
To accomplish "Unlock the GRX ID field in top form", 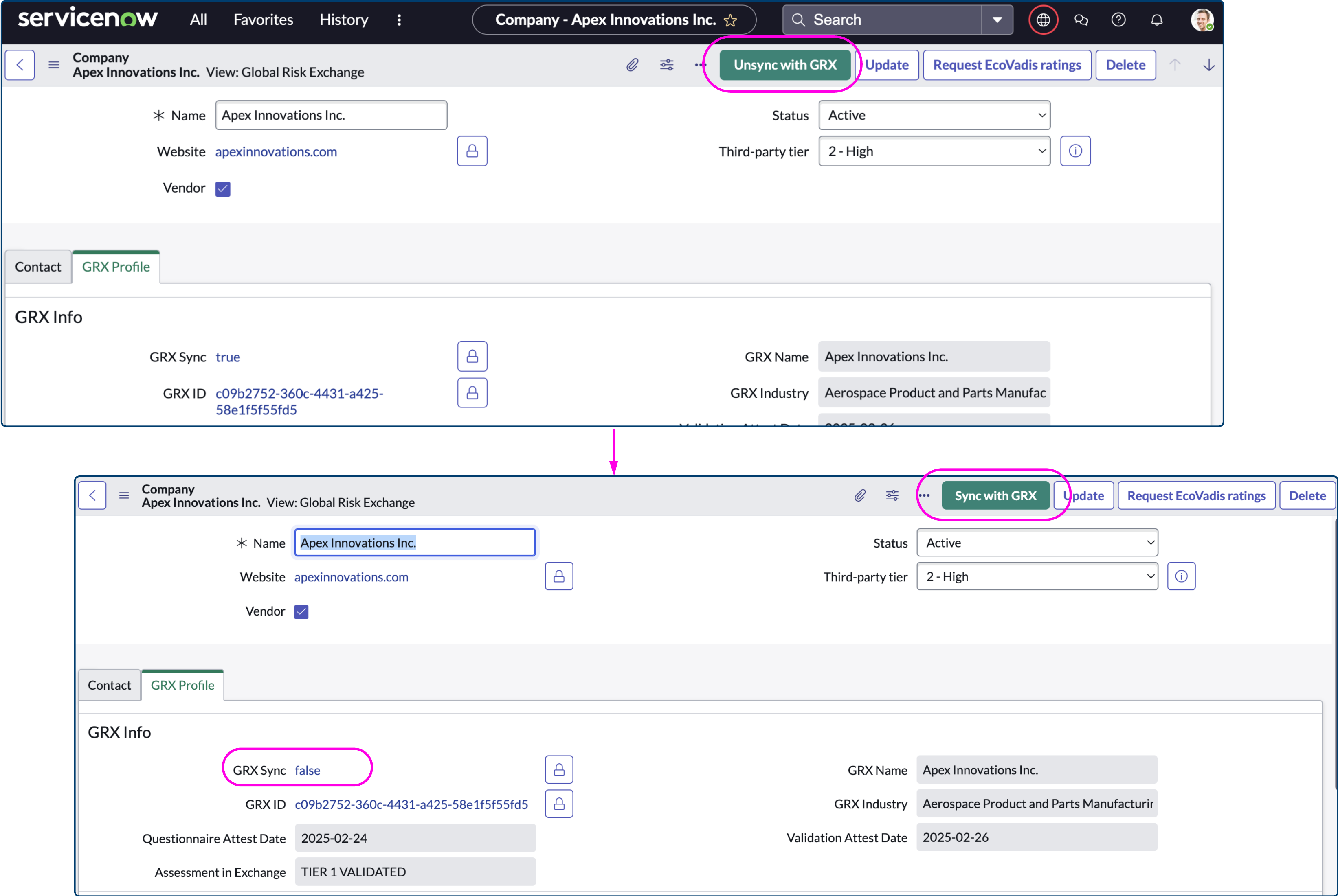I will coord(472,392).
